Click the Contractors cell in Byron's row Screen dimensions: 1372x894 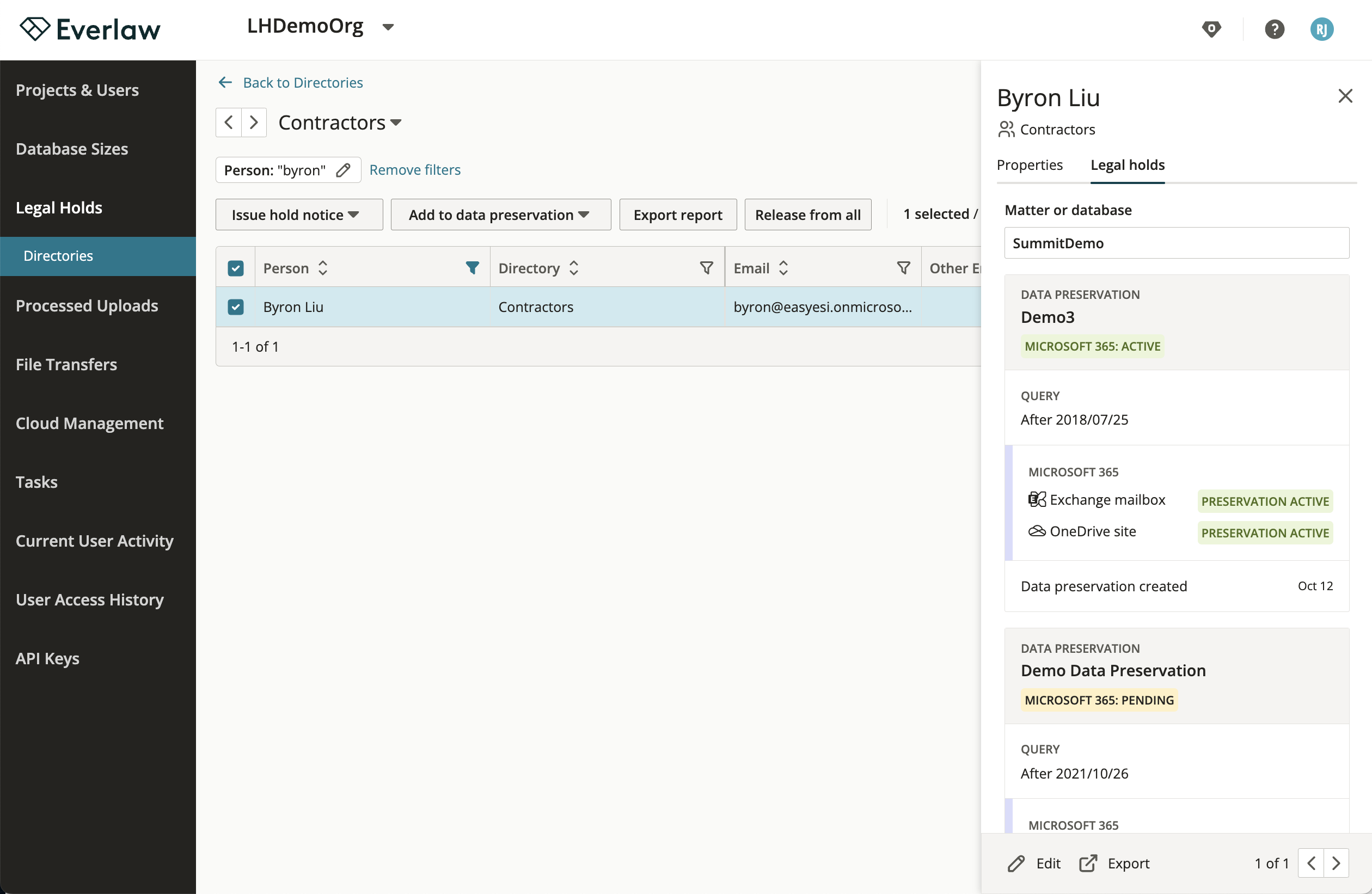[x=608, y=307]
